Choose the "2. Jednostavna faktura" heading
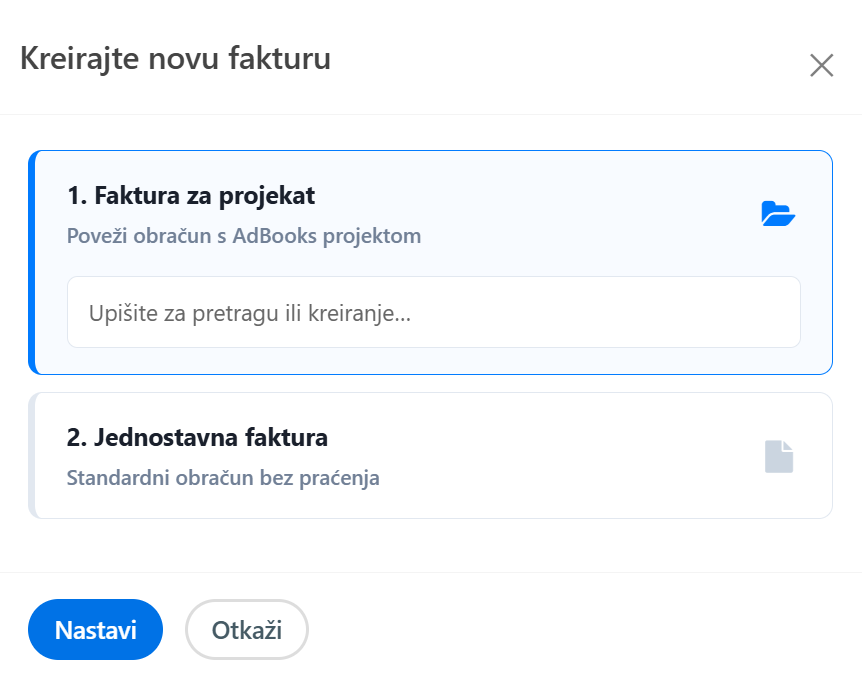The width and height of the screenshot is (862, 684). tap(197, 437)
